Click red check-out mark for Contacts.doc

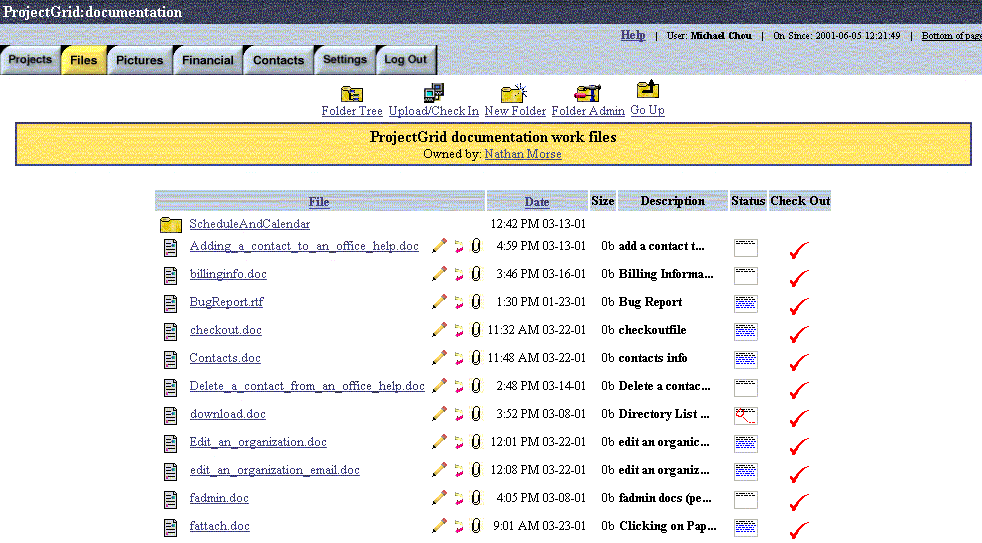(799, 361)
